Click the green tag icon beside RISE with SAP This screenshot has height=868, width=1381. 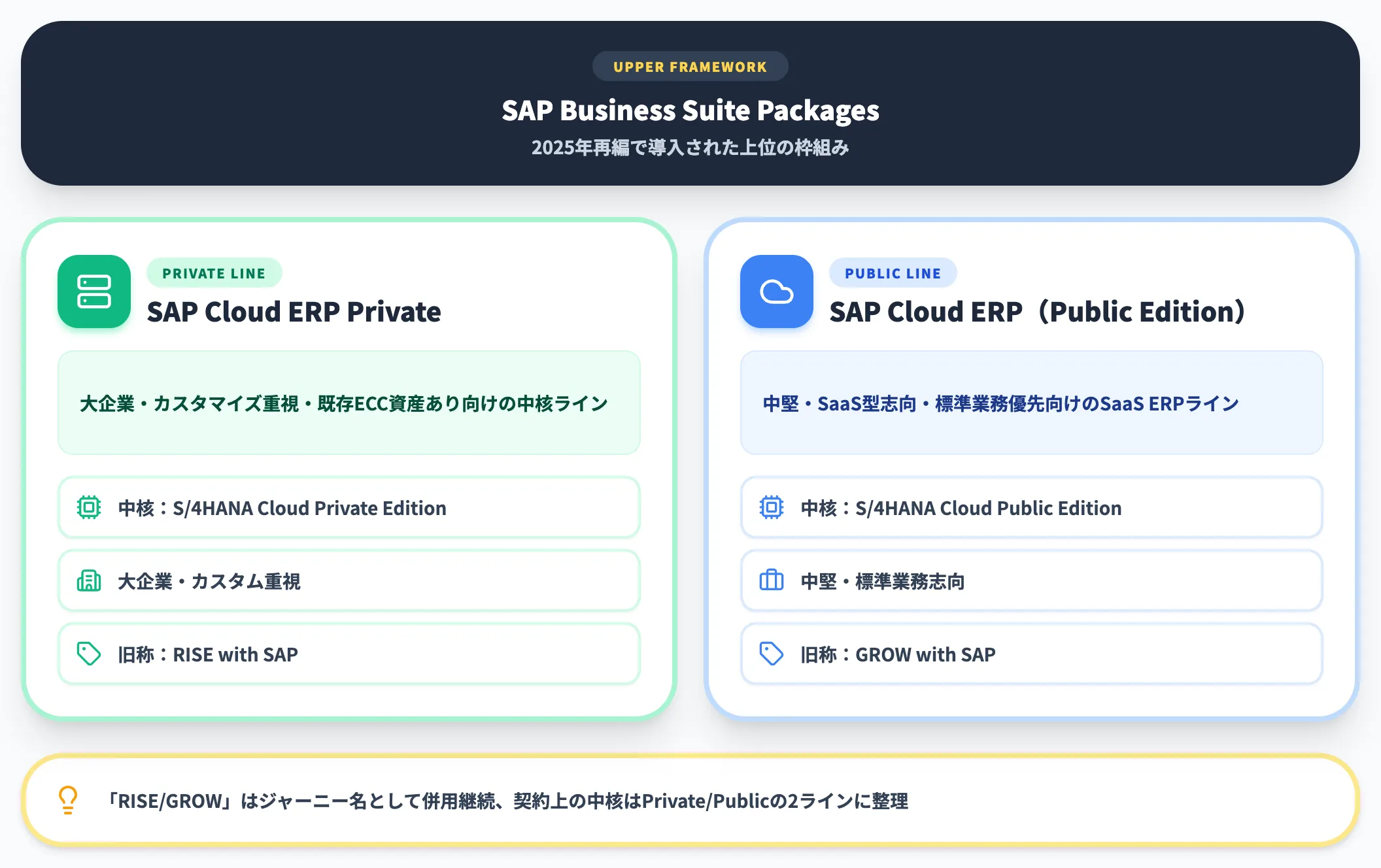click(89, 654)
